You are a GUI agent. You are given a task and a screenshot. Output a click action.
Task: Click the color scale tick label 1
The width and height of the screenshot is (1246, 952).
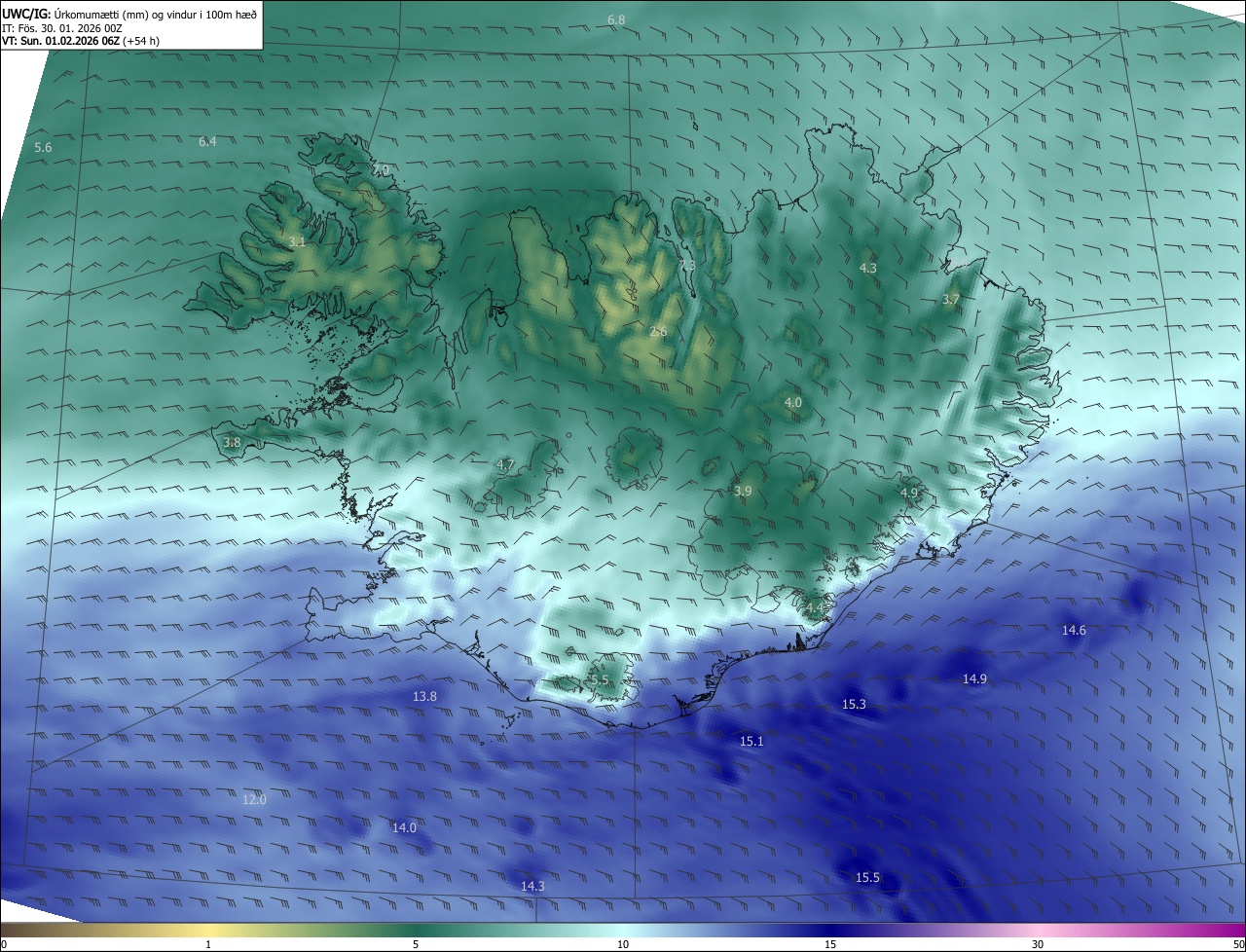[x=208, y=944]
